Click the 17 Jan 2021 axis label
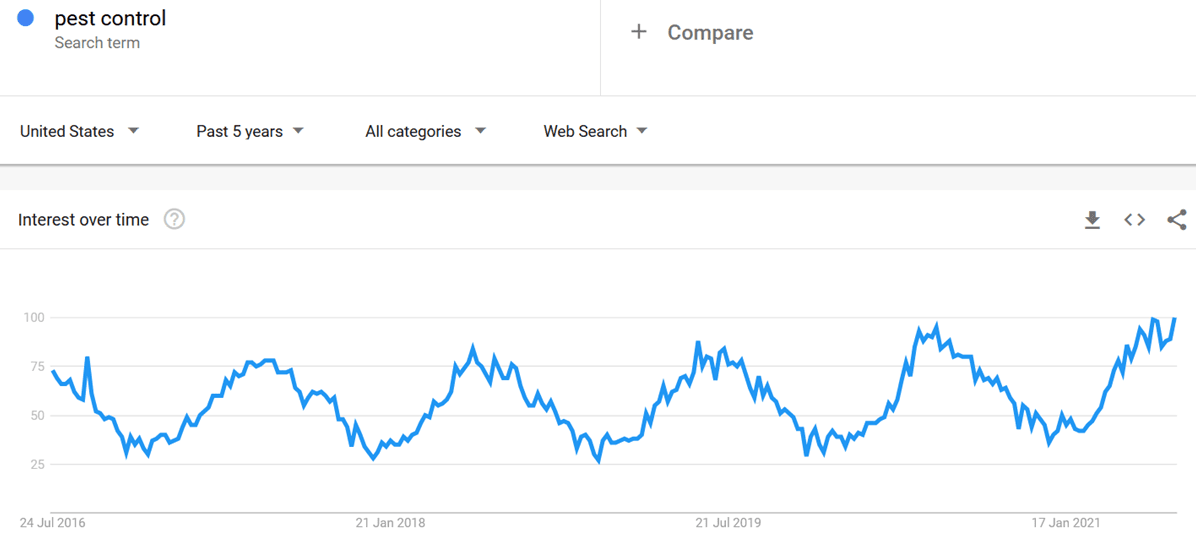1196x539 pixels. click(1066, 524)
